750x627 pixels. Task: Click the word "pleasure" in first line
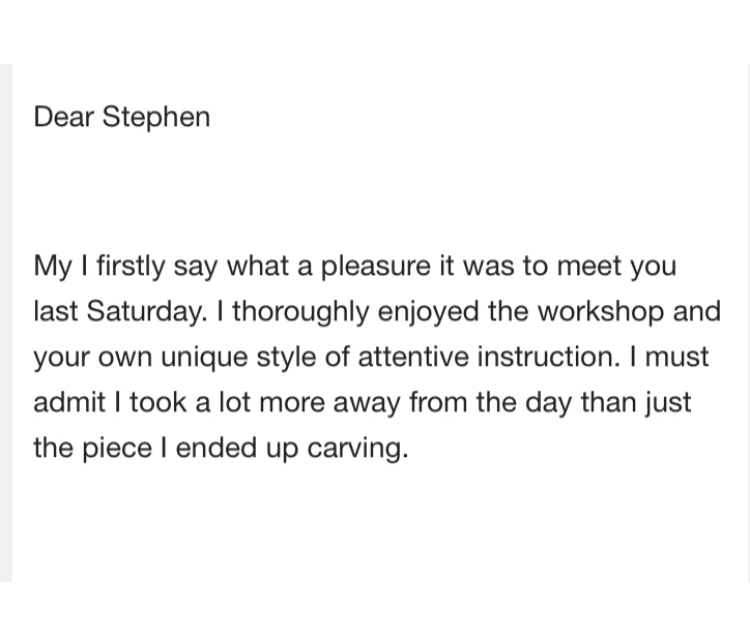[376, 266]
